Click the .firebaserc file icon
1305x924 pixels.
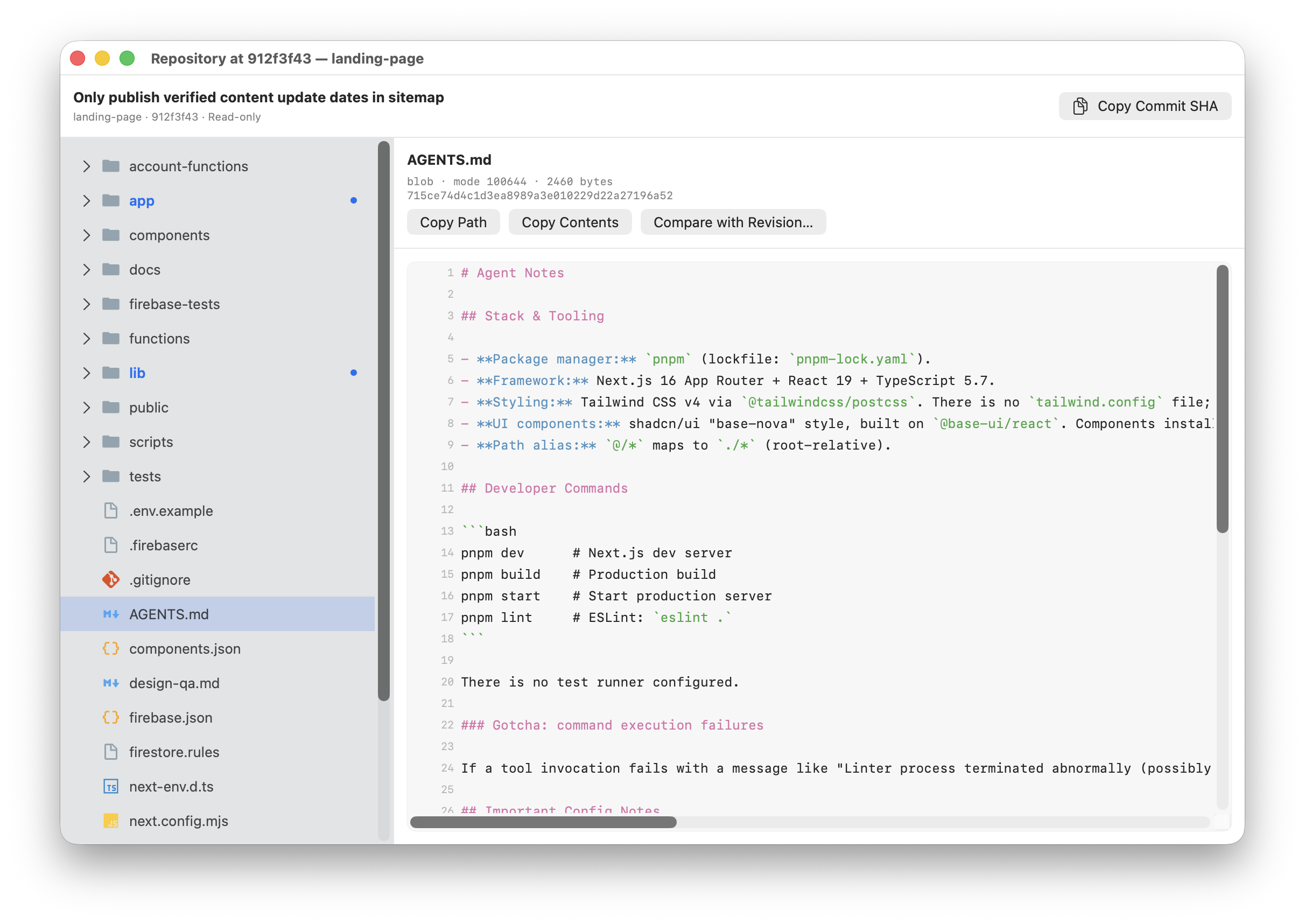[x=111, y=545]
